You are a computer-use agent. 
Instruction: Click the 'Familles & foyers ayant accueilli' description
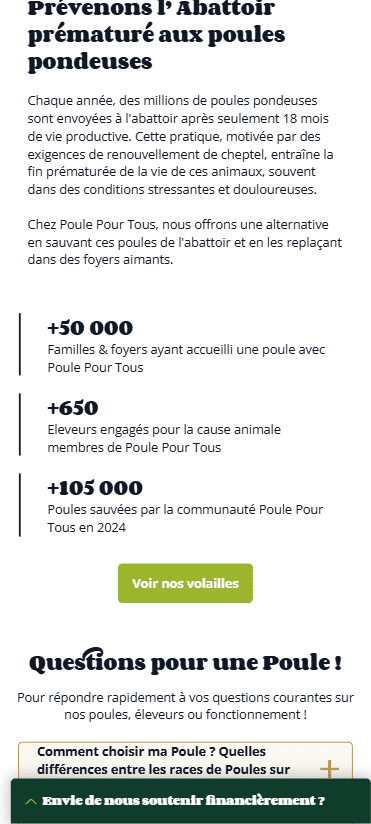[x=187, y=358]
